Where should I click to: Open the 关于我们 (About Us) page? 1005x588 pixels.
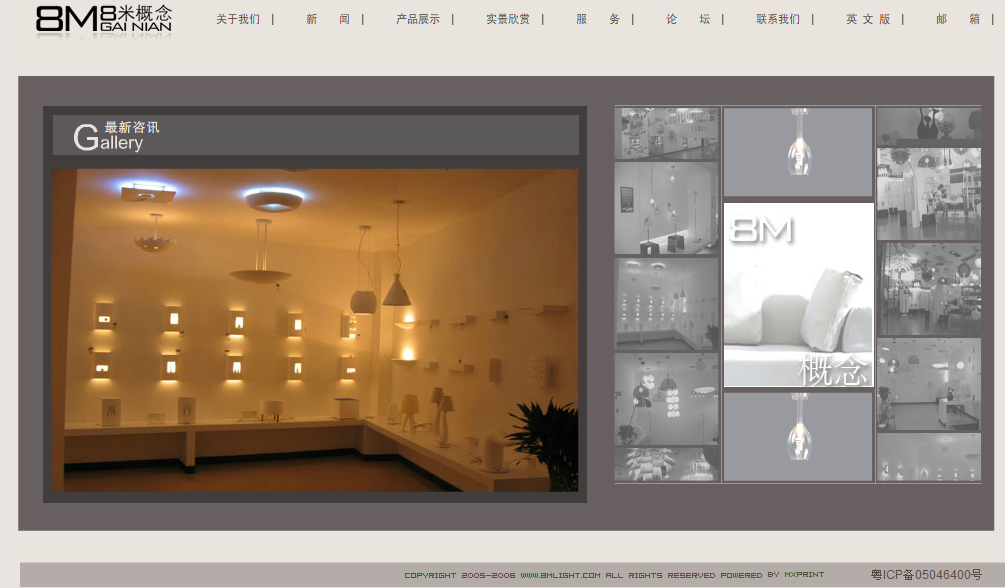pos(238,19)
